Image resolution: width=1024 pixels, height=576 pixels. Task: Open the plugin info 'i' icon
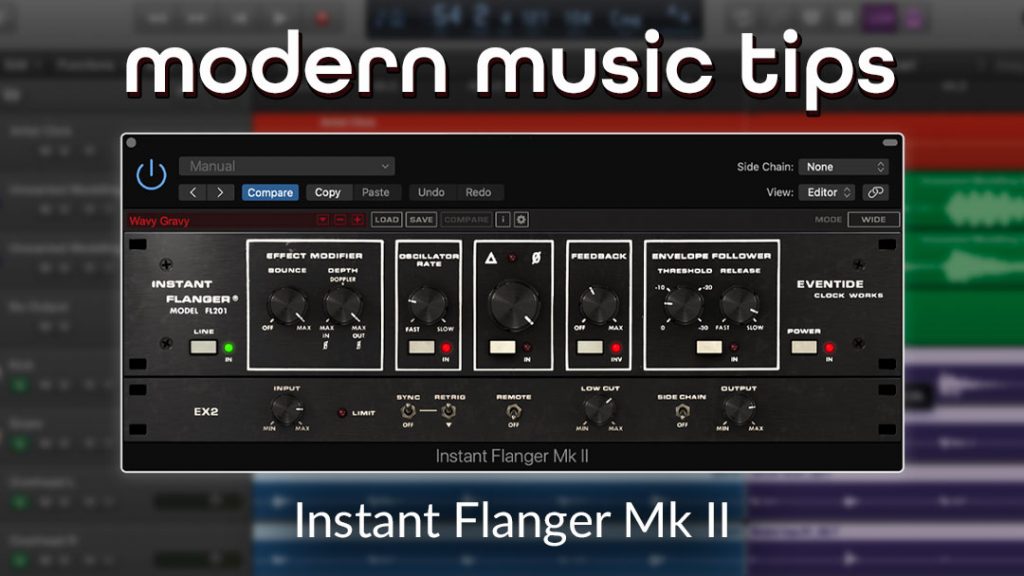tap(502, 220)
